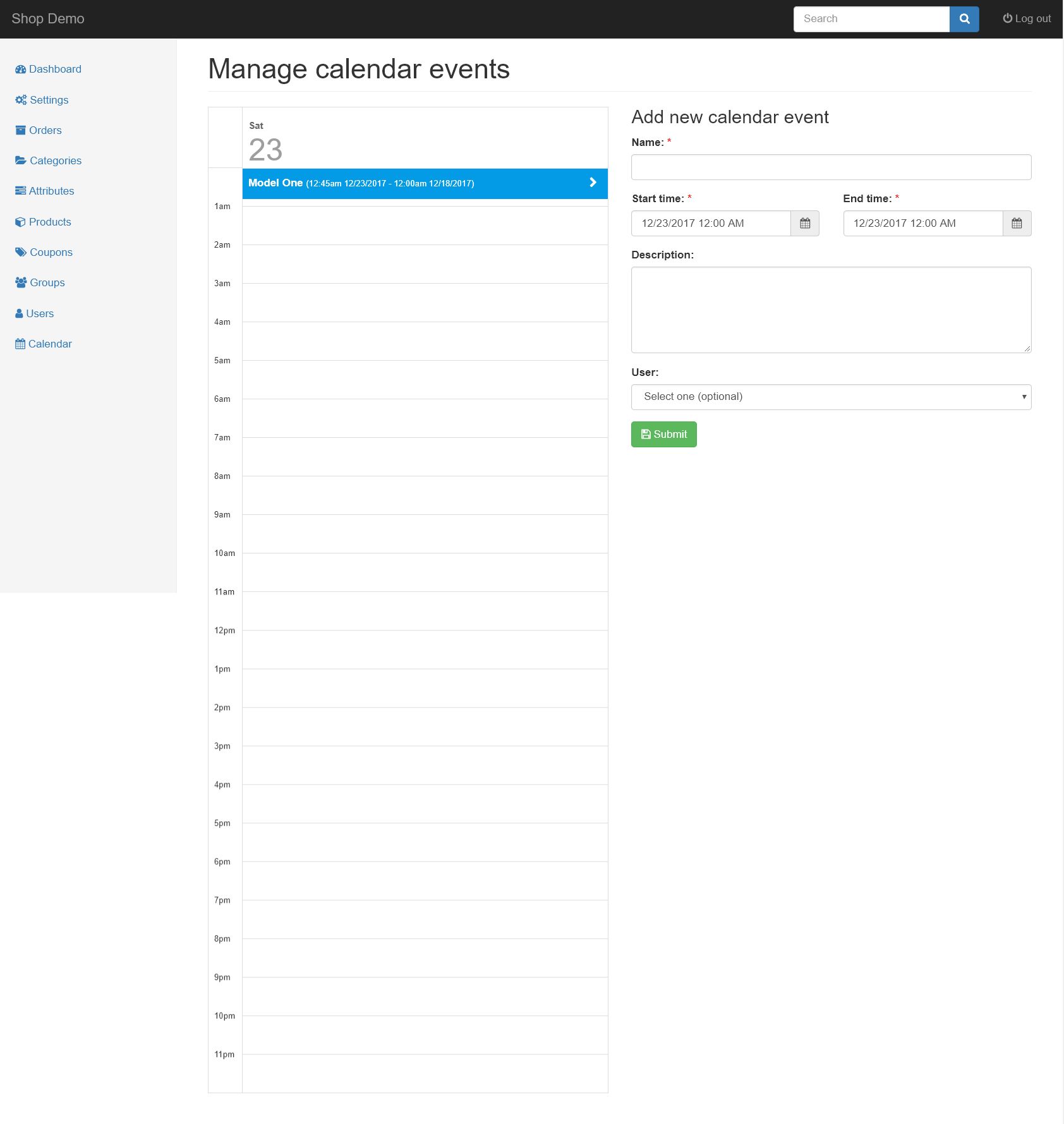Click the Attributes list icon
This screenshot has width=1064, height=1124.
[20, 191]
